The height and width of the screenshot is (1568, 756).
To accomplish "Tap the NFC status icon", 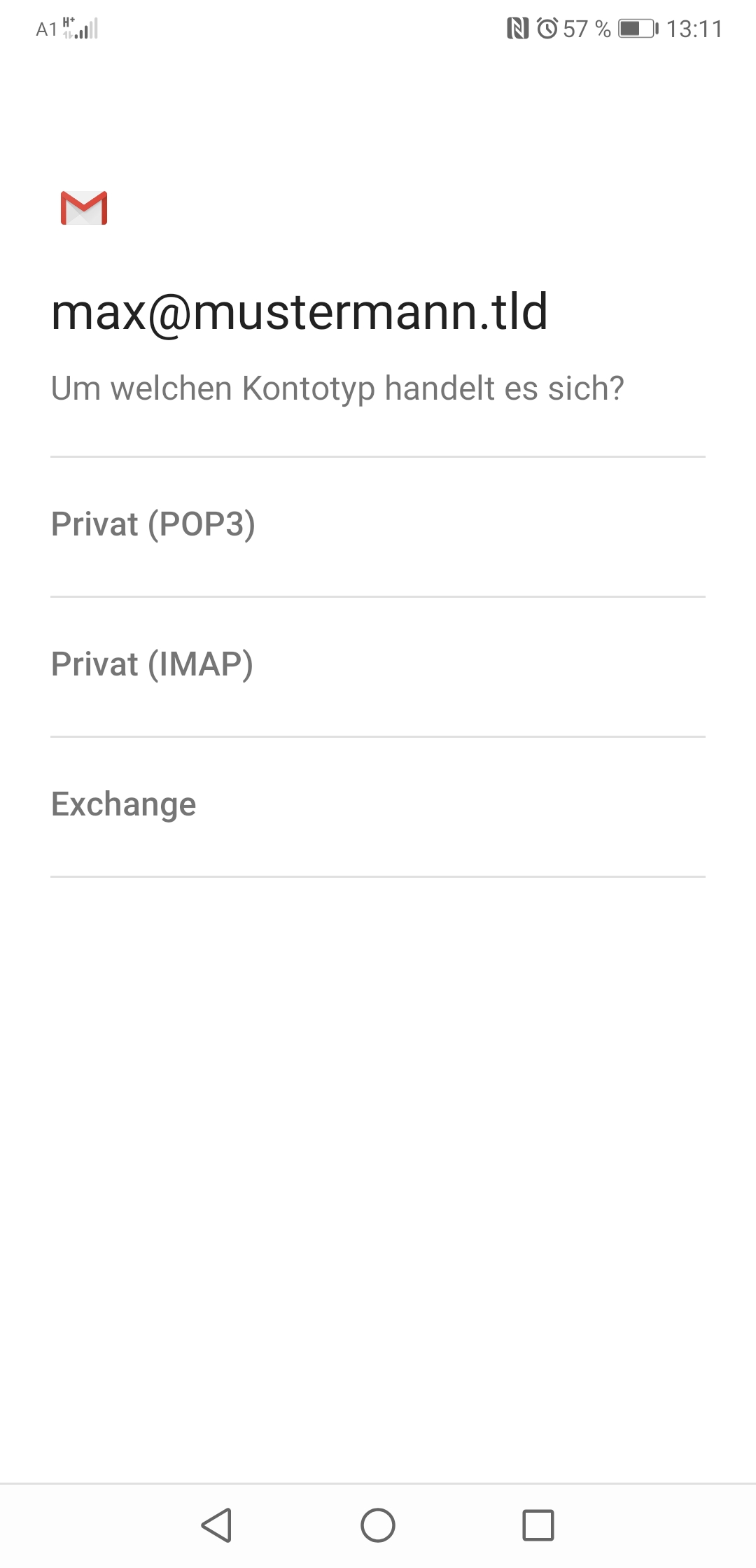I will point(517,29).
